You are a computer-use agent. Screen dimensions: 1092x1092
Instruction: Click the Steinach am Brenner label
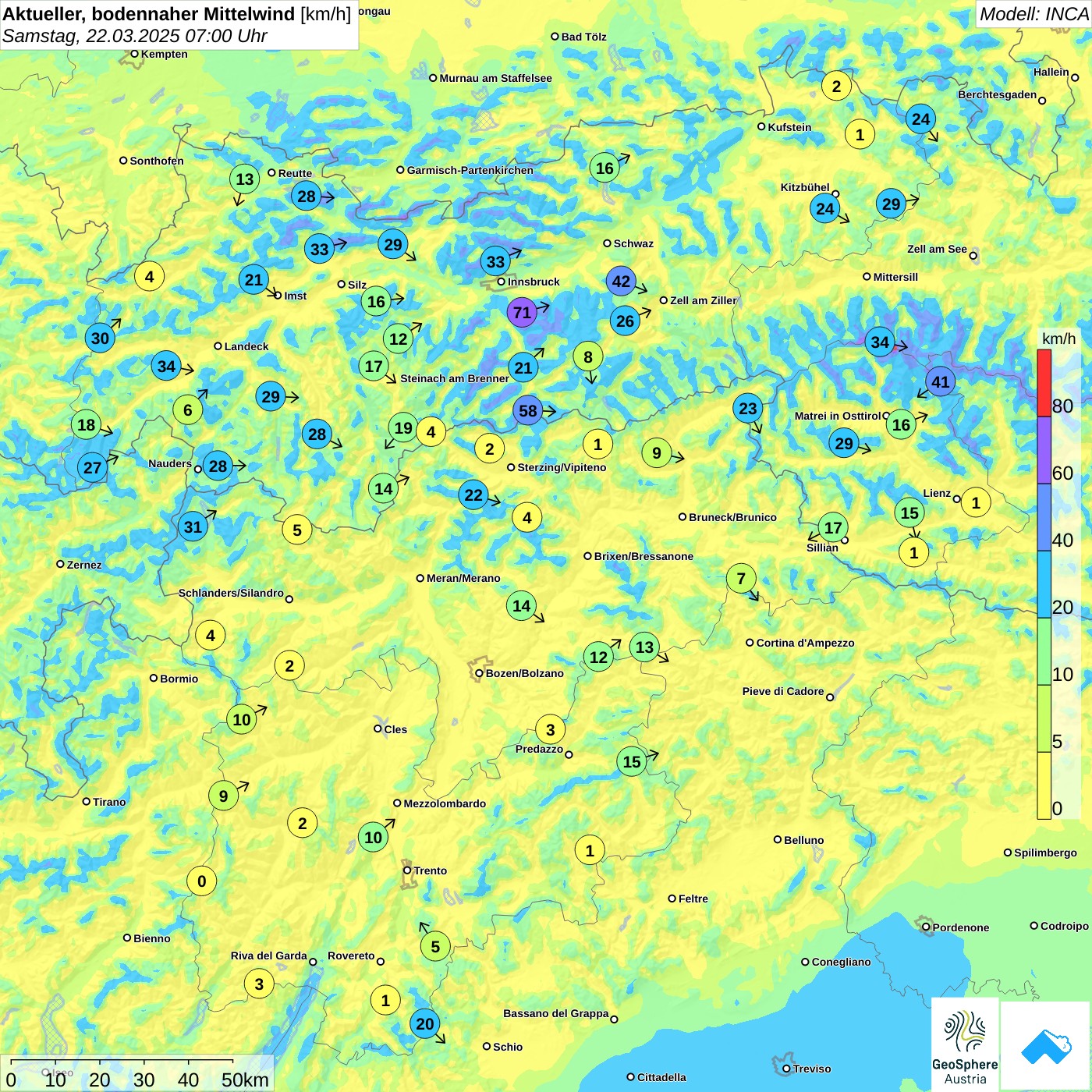[x=455, y=378]
